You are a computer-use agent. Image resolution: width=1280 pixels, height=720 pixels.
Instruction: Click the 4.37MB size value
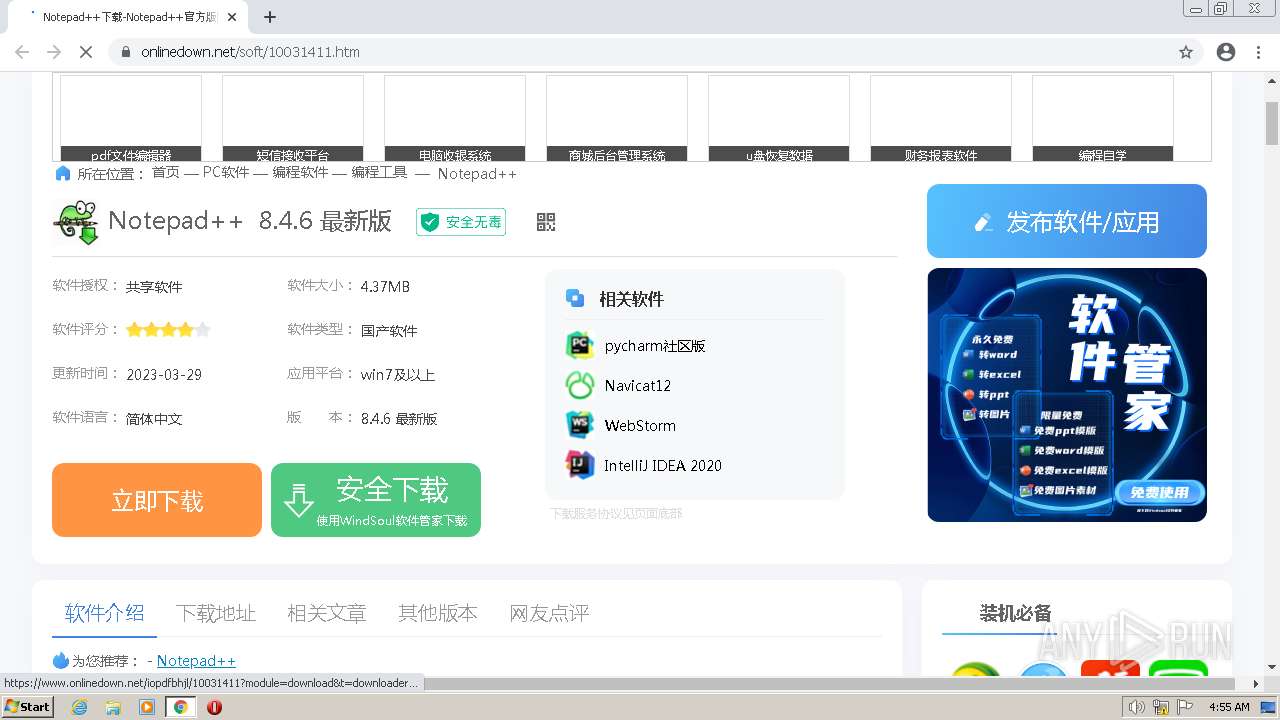pos(385,286)
